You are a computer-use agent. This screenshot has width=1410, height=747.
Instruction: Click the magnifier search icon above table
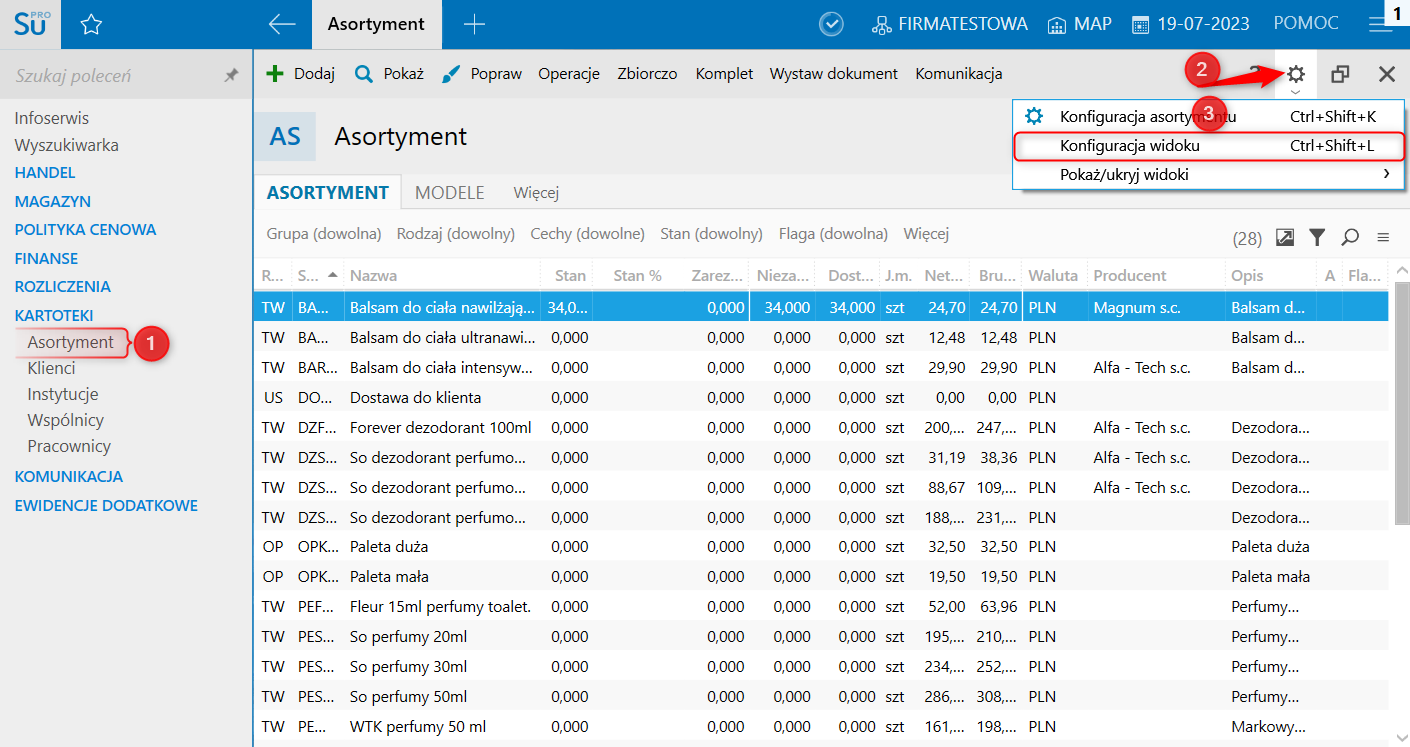pyautogui.click(x=1350, y=237)
